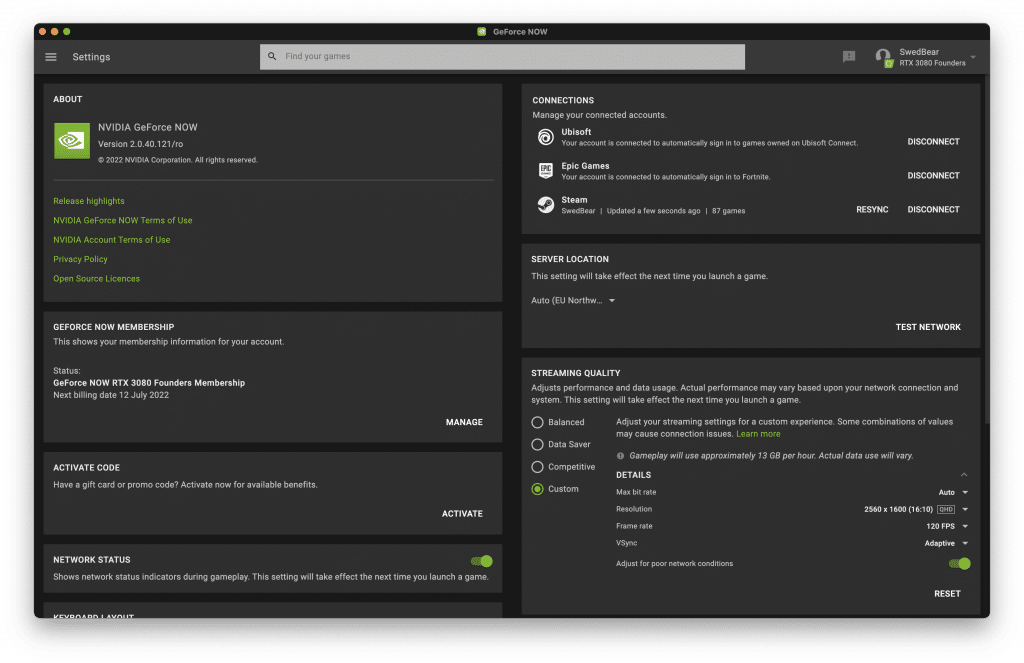Image resolution: width=1024 pixels, height=663 pixels.
Task: Open the VSync dropdown
Action: pos(946,543)
